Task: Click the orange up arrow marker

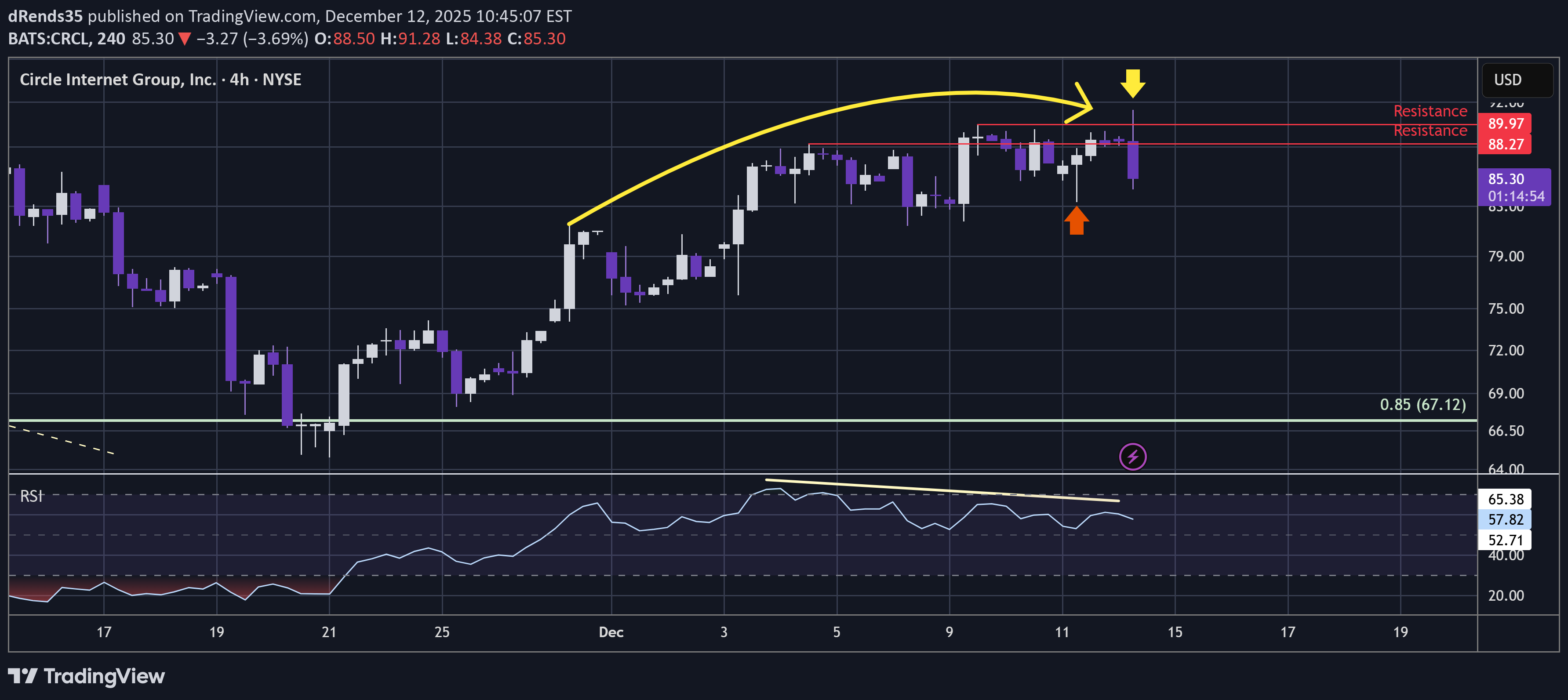Action: click(1076, 220)
